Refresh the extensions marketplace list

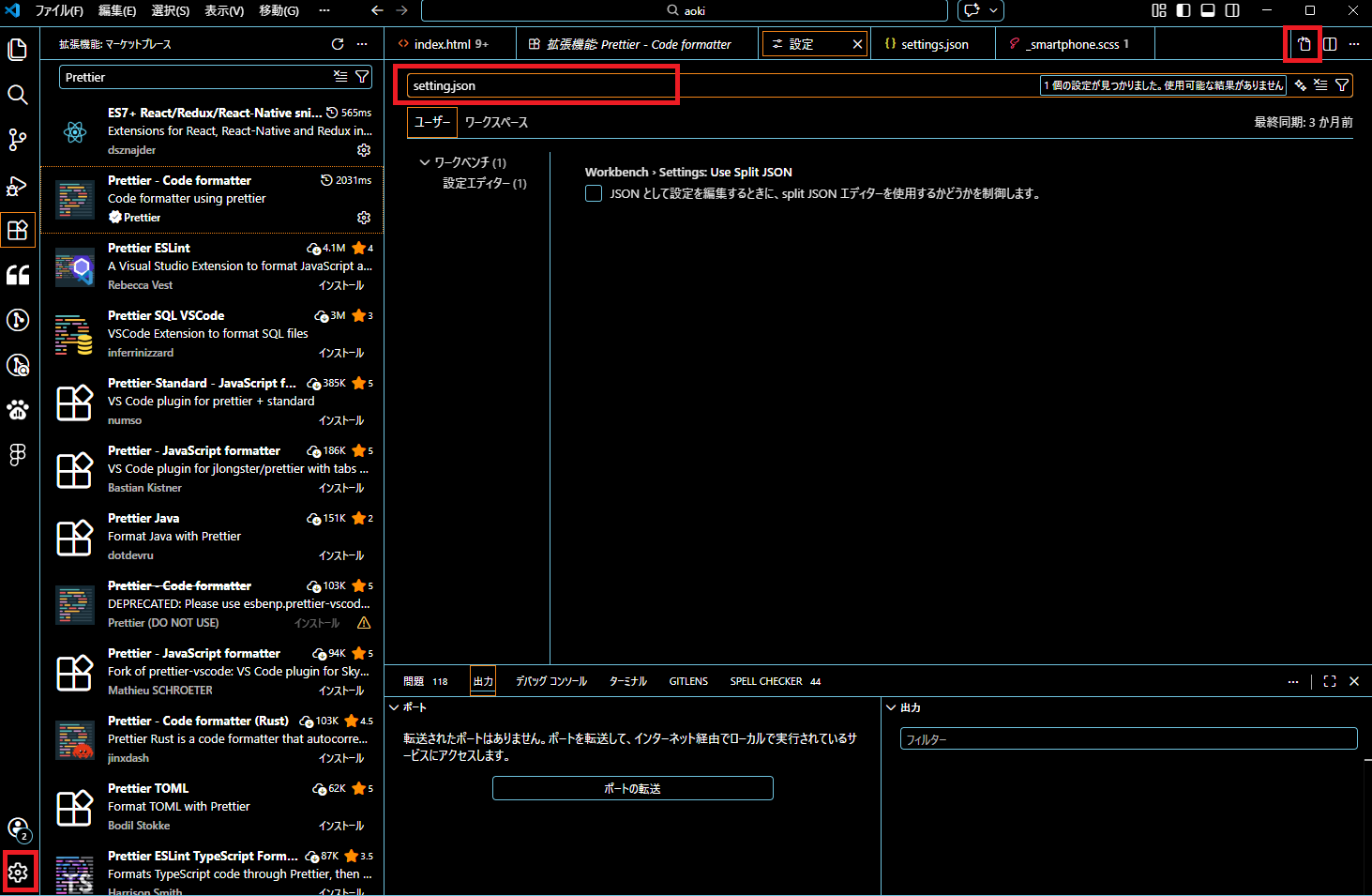(x=338, y=44)
